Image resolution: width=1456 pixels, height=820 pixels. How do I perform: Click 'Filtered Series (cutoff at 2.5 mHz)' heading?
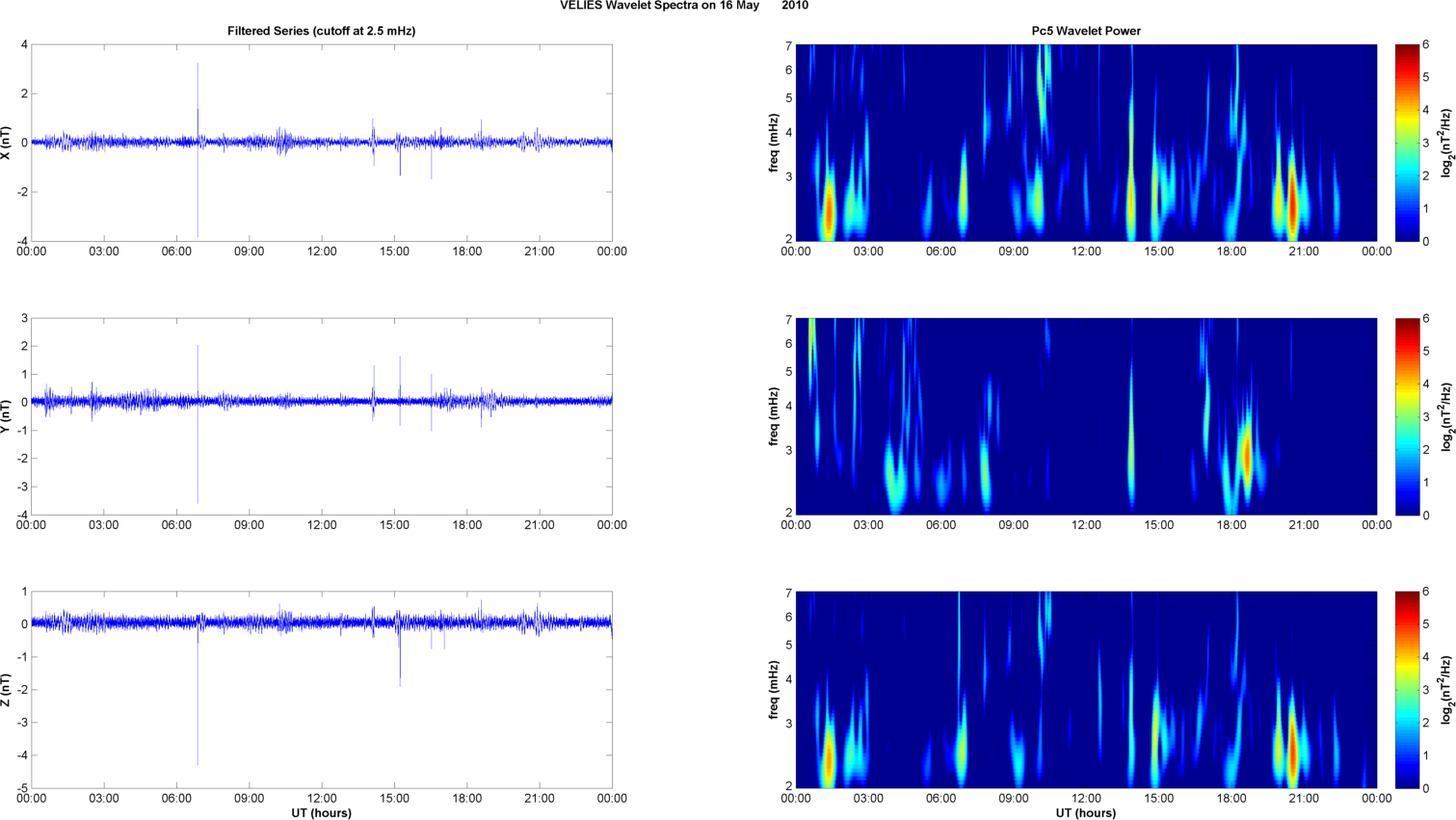(x=321, y=31)
